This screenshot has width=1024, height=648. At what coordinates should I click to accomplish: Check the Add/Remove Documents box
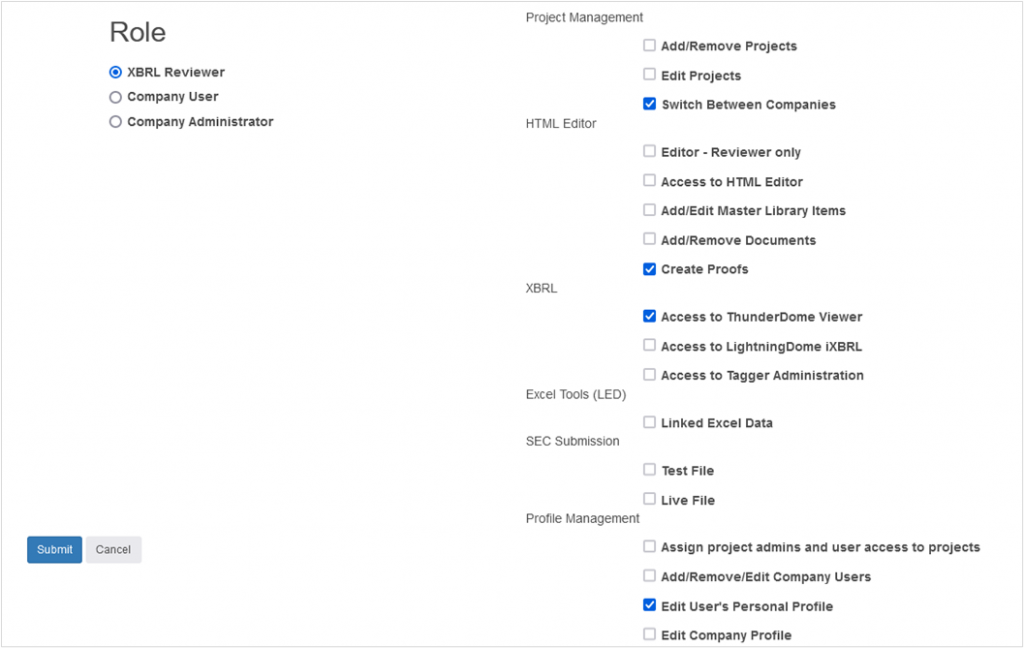pyautogui.click(x=650, y=240)
